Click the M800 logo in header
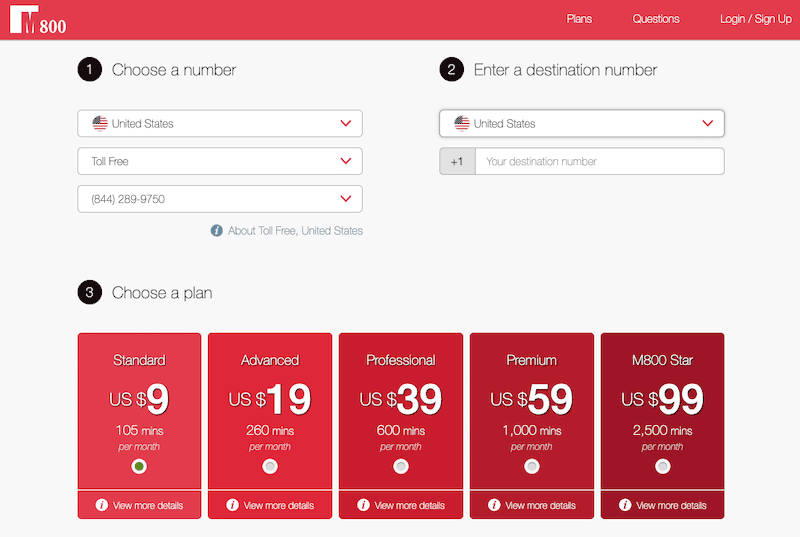Screen dimensions: 800x537 coord(38,20)
